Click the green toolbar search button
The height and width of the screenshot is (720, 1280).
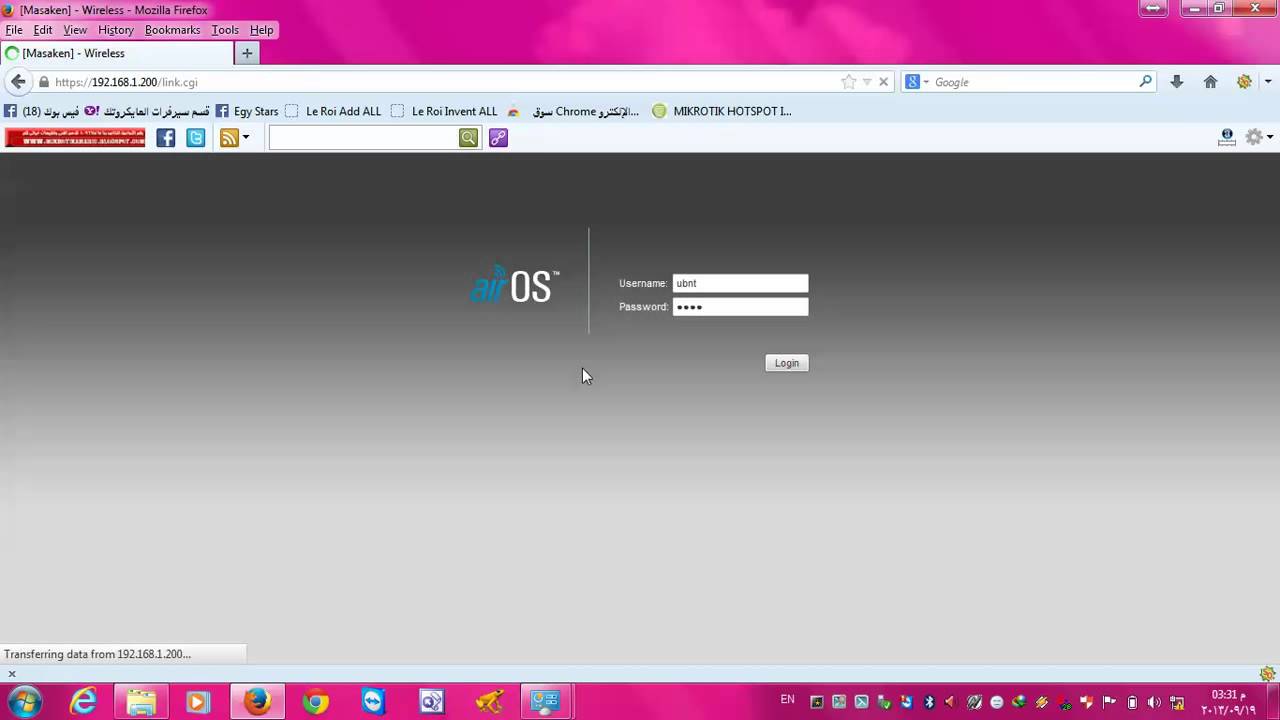click(469, 138)
